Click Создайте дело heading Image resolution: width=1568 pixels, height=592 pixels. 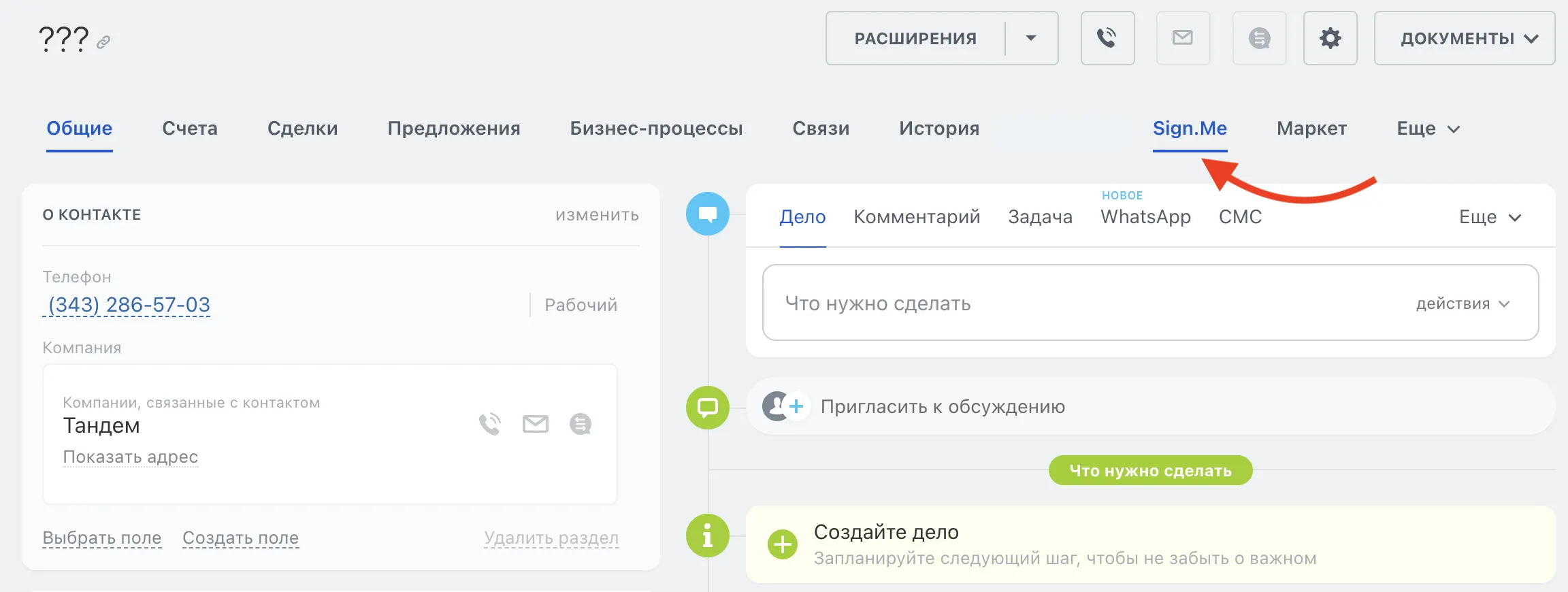[886, 532]
